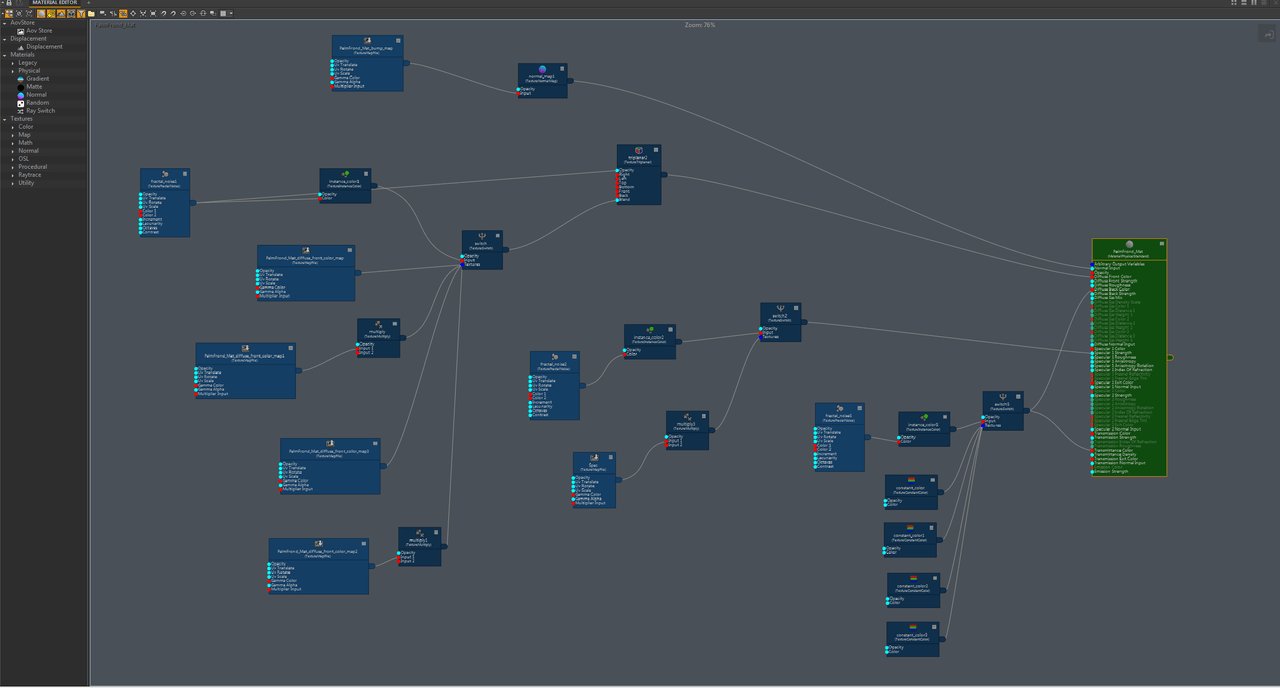This screenshot has width=1280, height=688.
Task: Expand the Physical materials group
Action: [x=13, y=71]
